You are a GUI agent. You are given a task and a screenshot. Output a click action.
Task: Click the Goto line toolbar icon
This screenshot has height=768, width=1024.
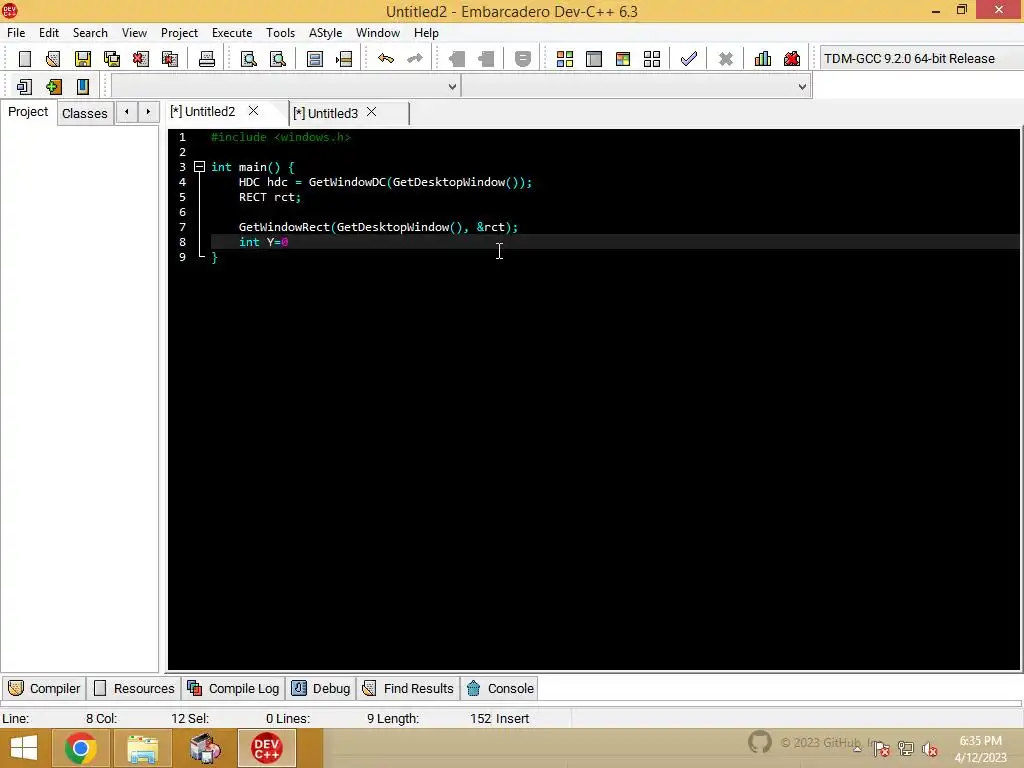pos(344,59)
